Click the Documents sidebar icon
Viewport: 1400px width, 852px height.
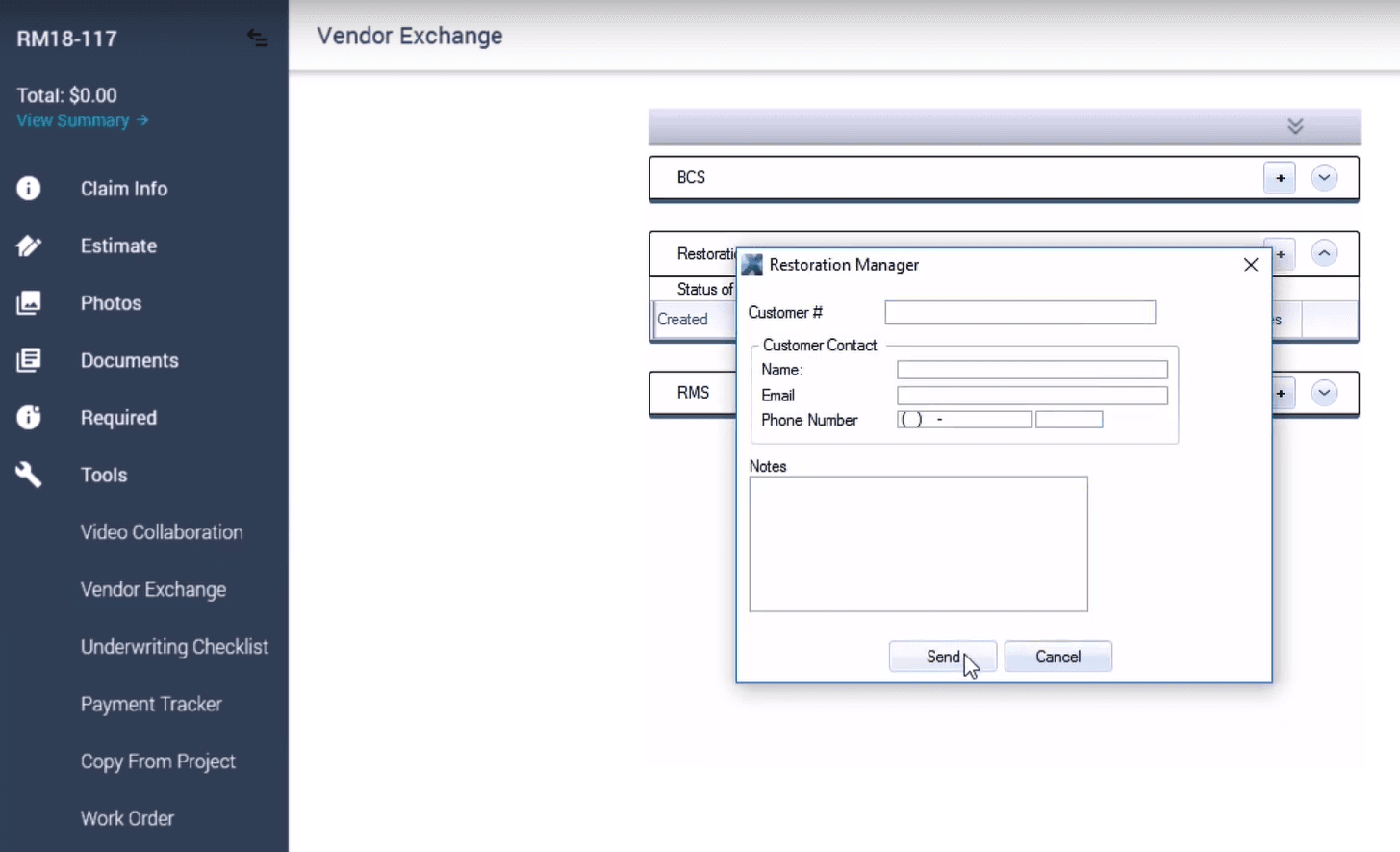click(29, 360)
